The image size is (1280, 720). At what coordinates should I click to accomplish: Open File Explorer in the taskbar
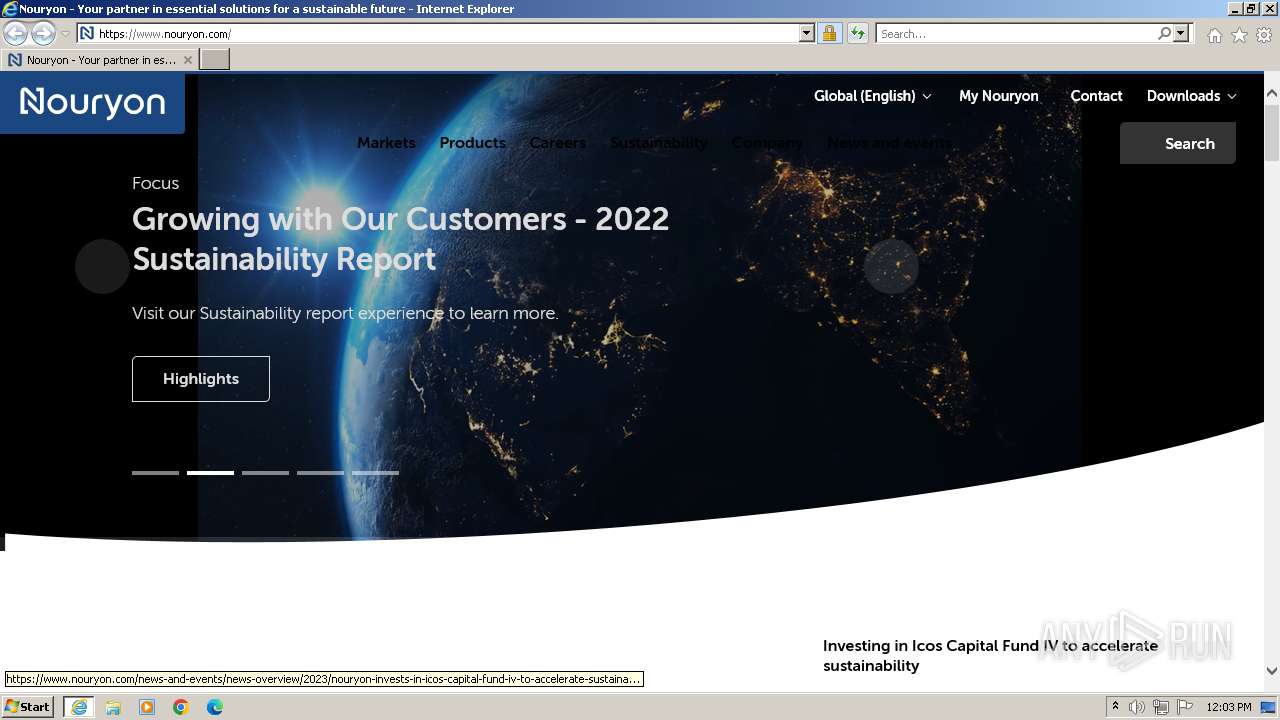[x=113, y=707]
